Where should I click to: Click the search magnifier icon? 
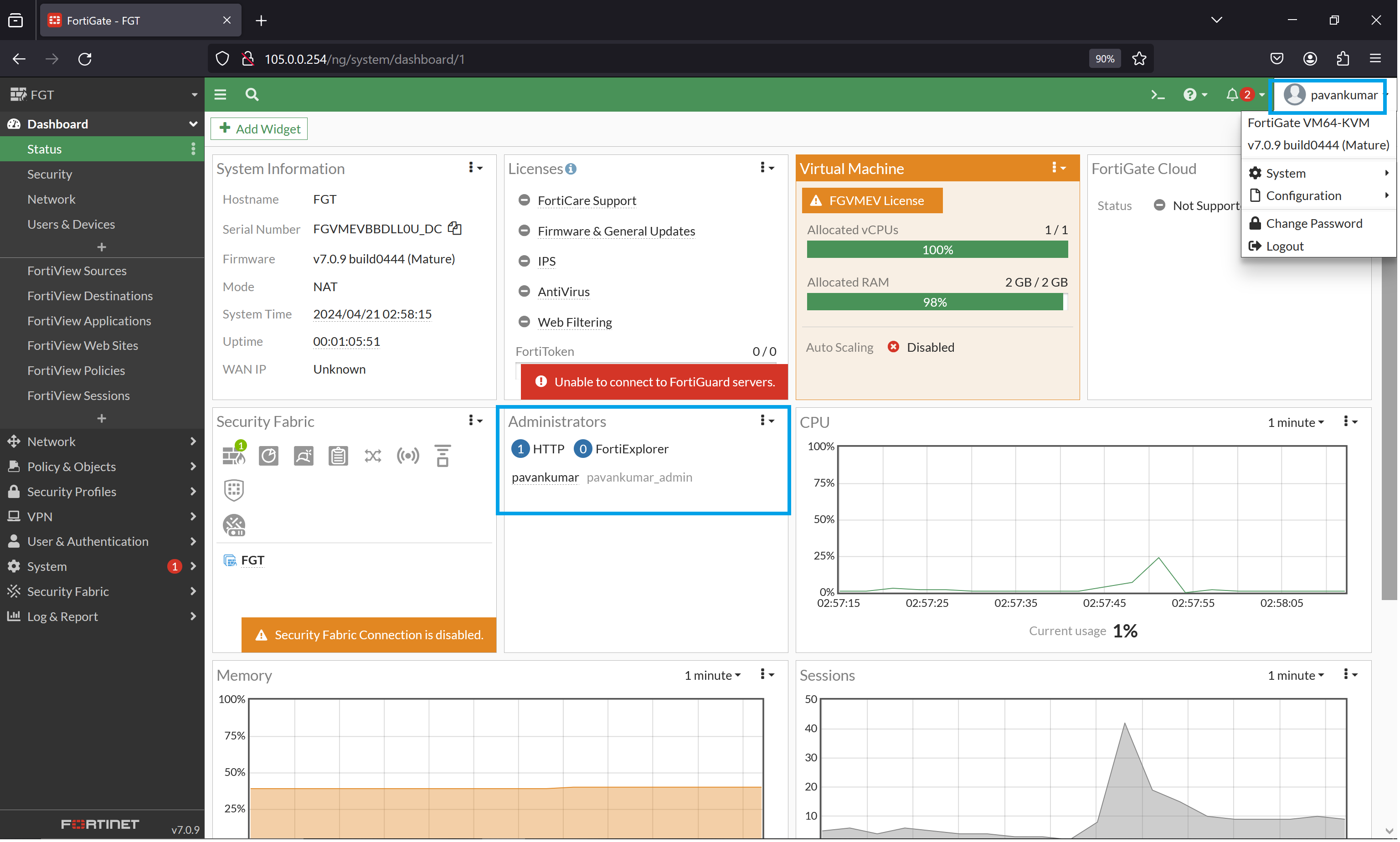(252, 94)
